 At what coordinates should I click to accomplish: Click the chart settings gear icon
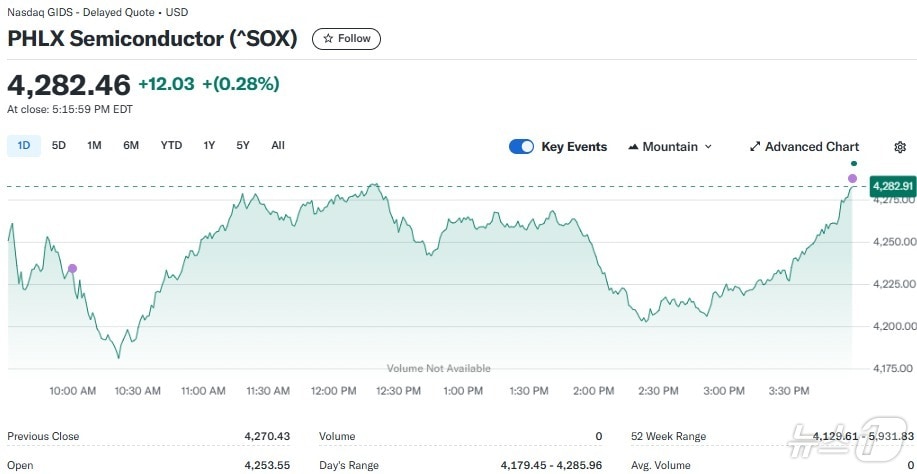(900, 147)
